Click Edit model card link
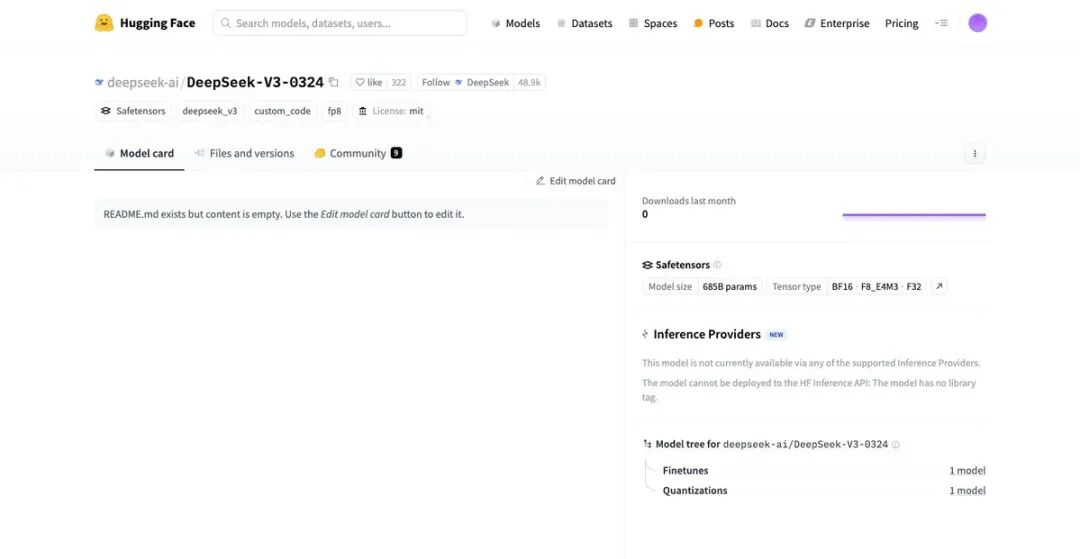Image resolution: width=1080 pixels, height=559 pixels. click(x=576, y=181)
